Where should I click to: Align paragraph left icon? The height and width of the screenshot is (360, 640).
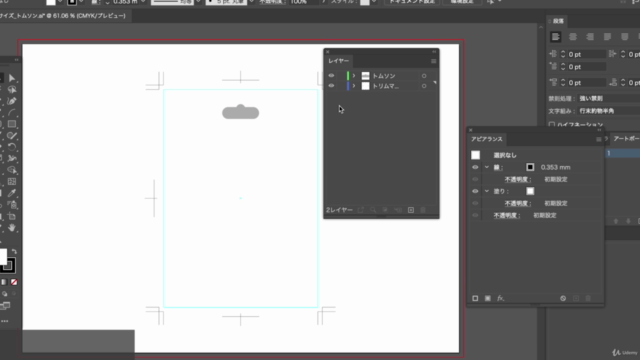tap(556, 37)
